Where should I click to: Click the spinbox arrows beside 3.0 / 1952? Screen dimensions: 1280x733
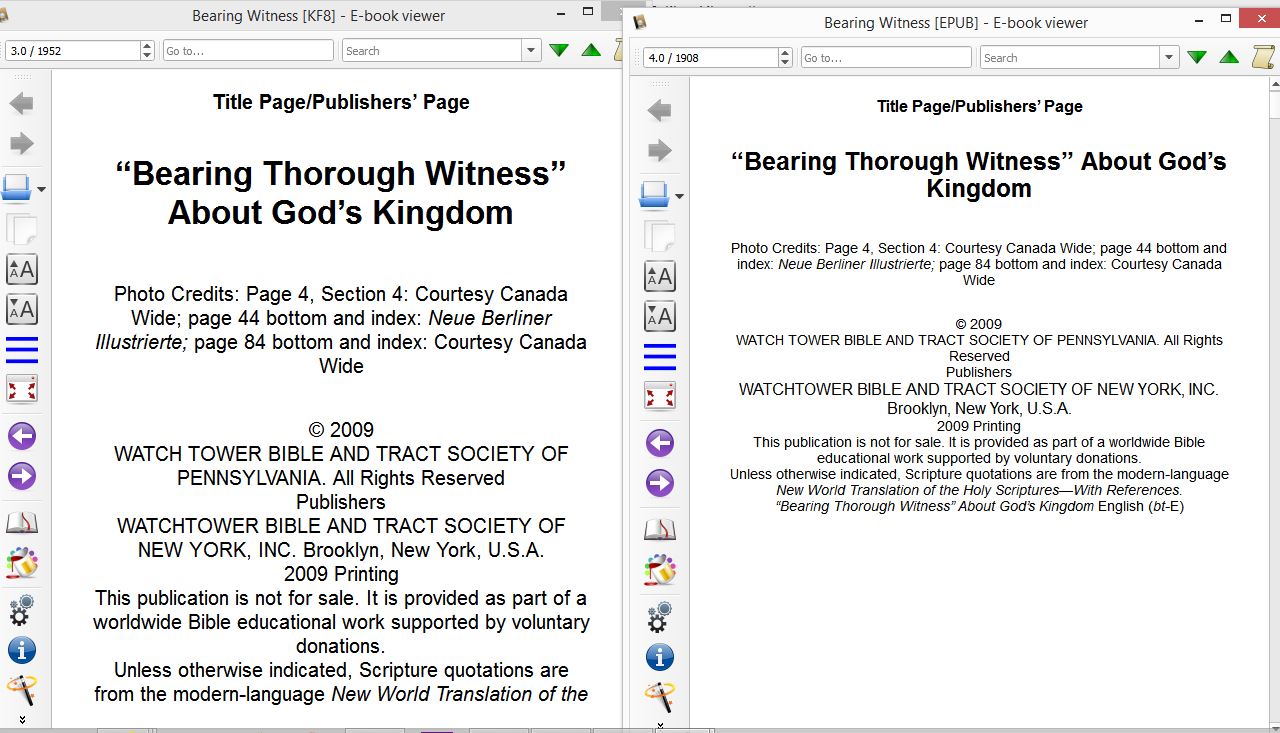(x=148, y=51)
